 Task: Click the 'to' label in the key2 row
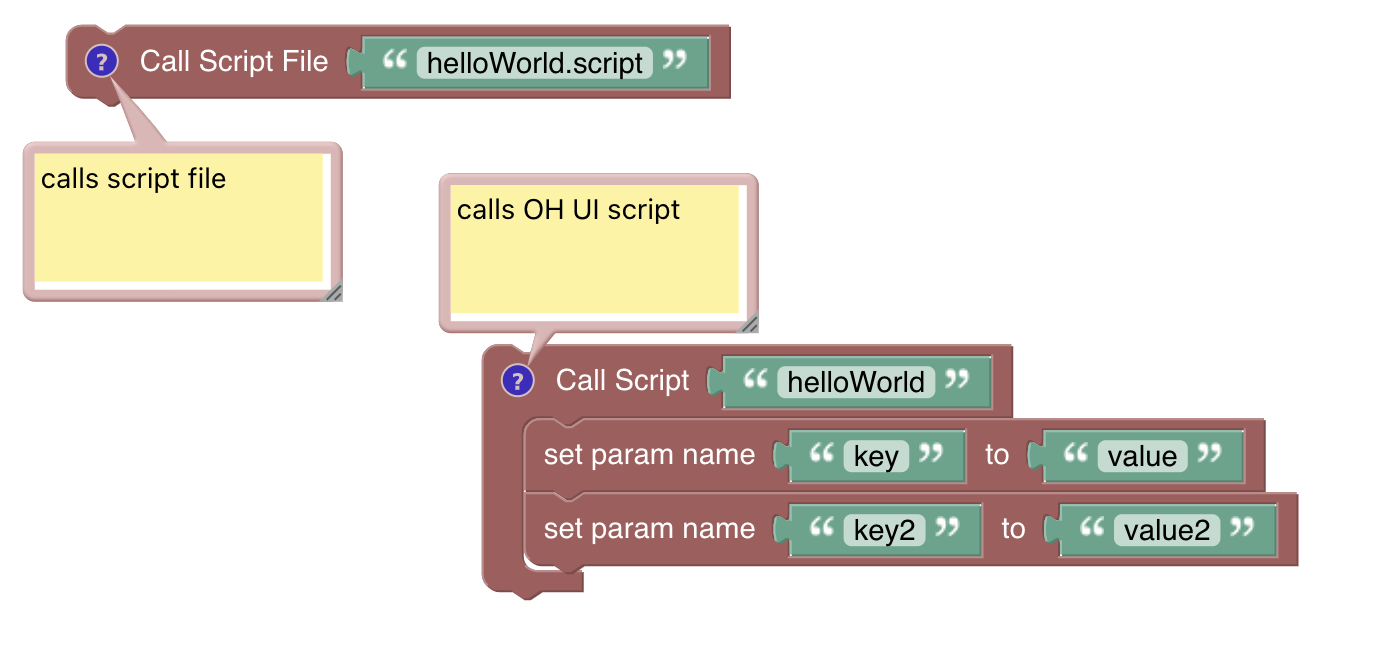pyautogui.click(x=1013, y=528)
